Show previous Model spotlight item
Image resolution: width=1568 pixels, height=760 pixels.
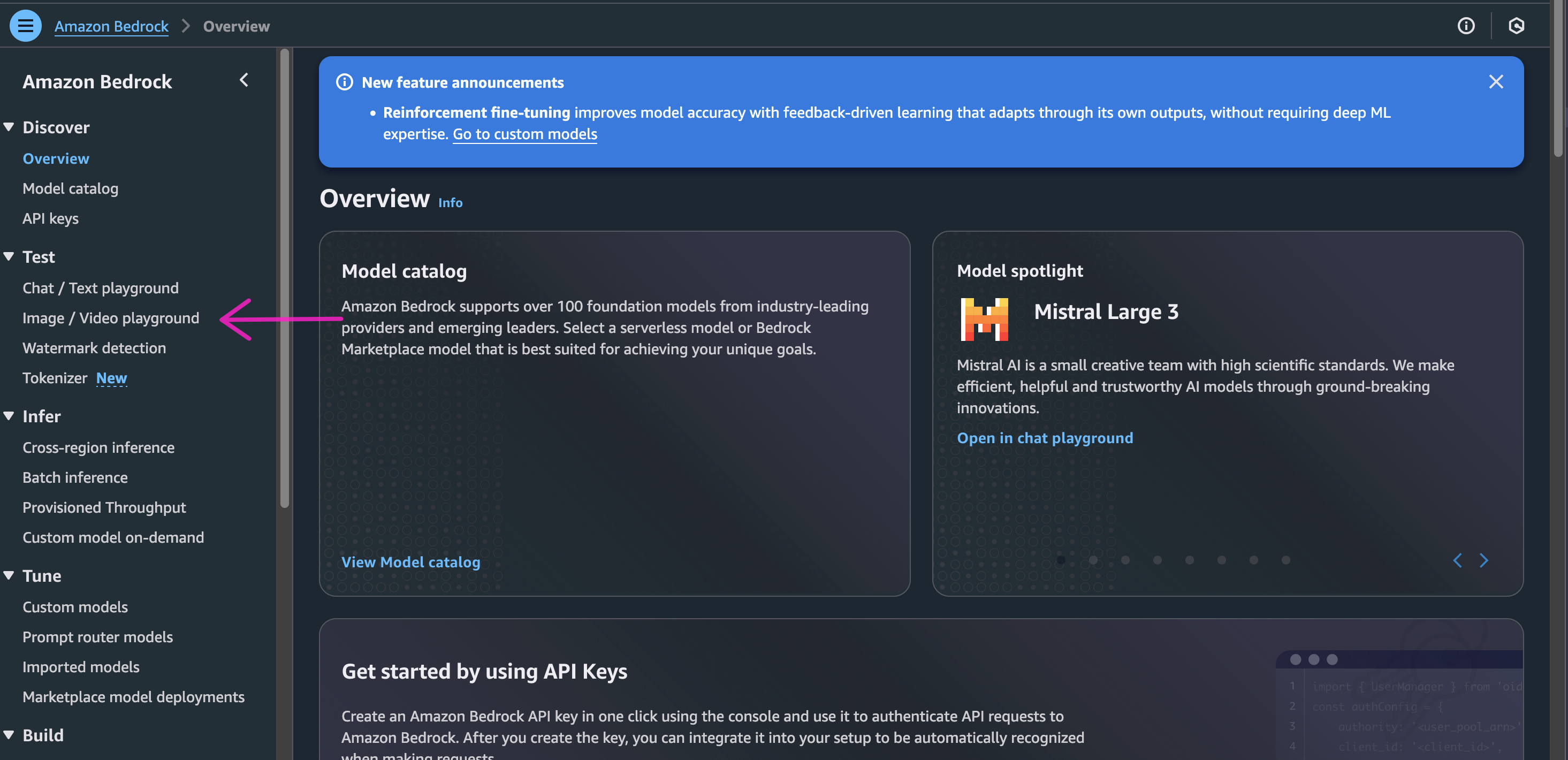point(1457,560)
